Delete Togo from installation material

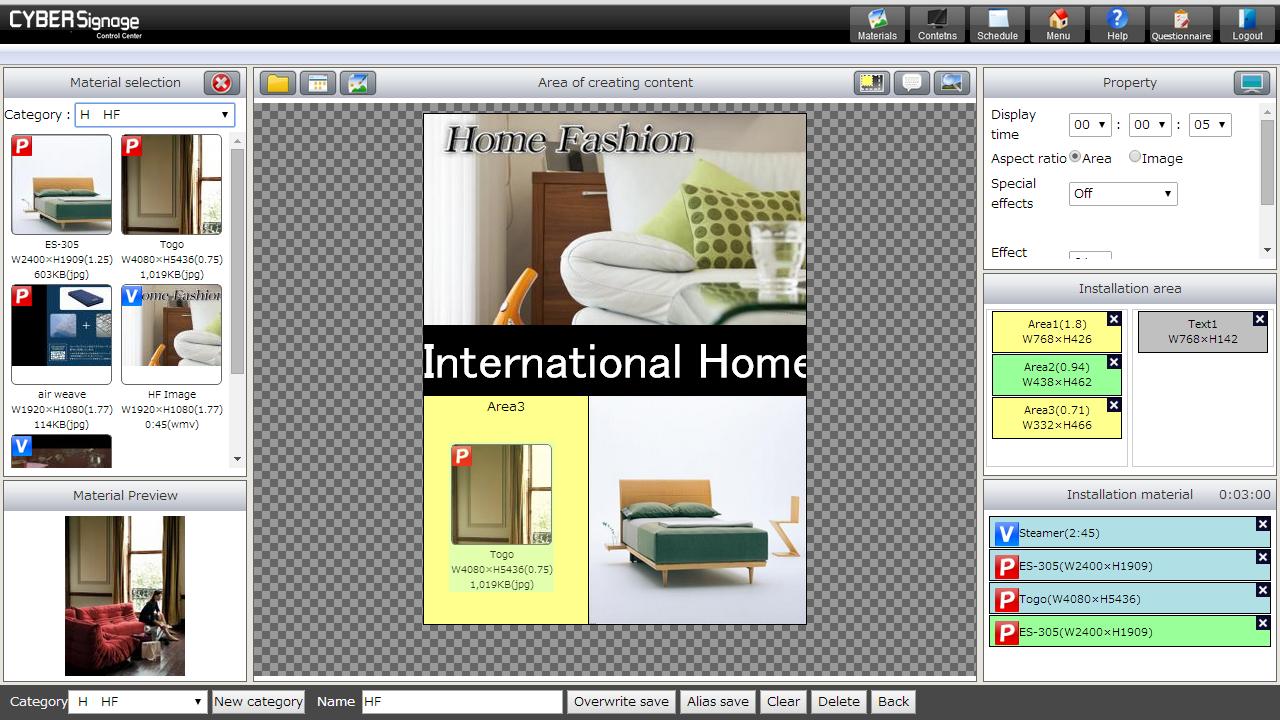pos(1263,590)
